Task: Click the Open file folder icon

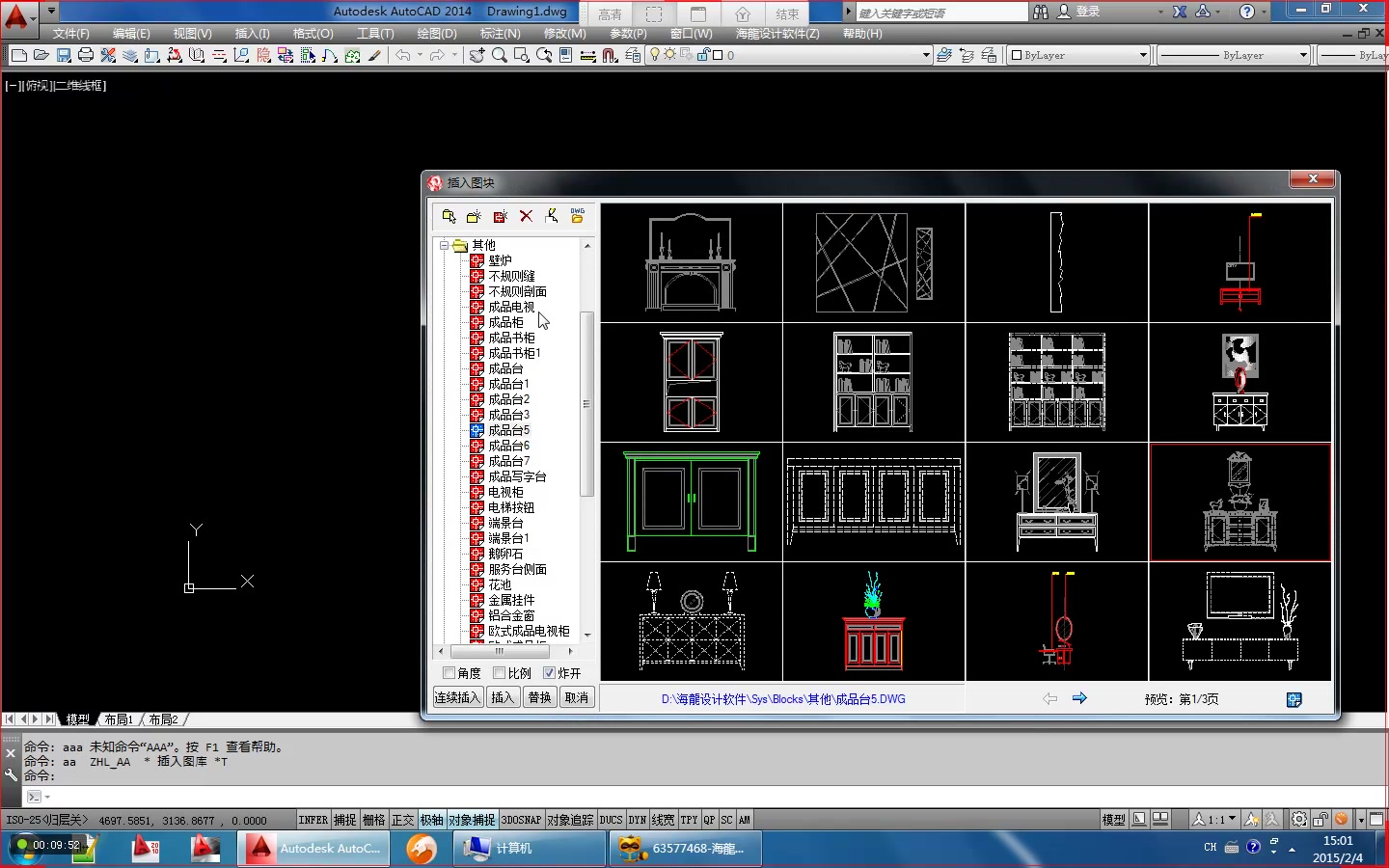Action: (41, 55)
